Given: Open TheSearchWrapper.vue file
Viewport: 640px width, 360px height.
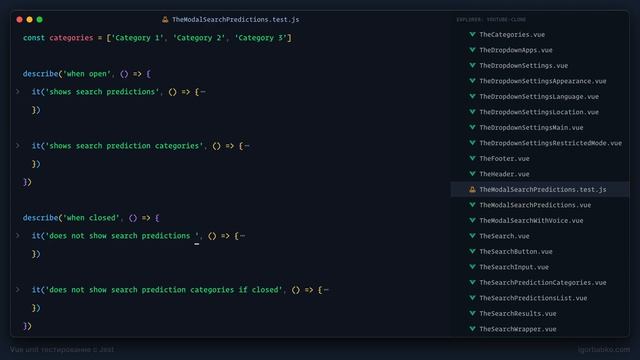Looking at the screenshot, I should (518, 329).
